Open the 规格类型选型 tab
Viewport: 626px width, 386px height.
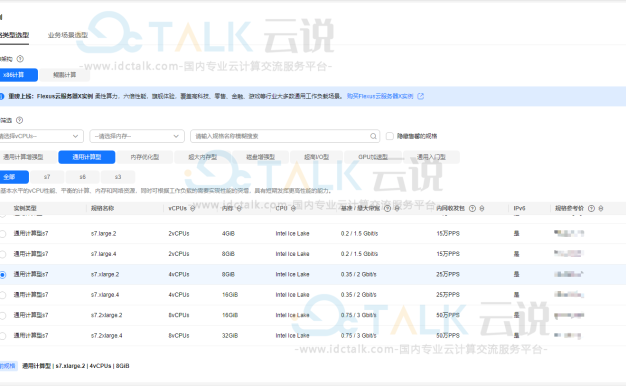point(14,35)
